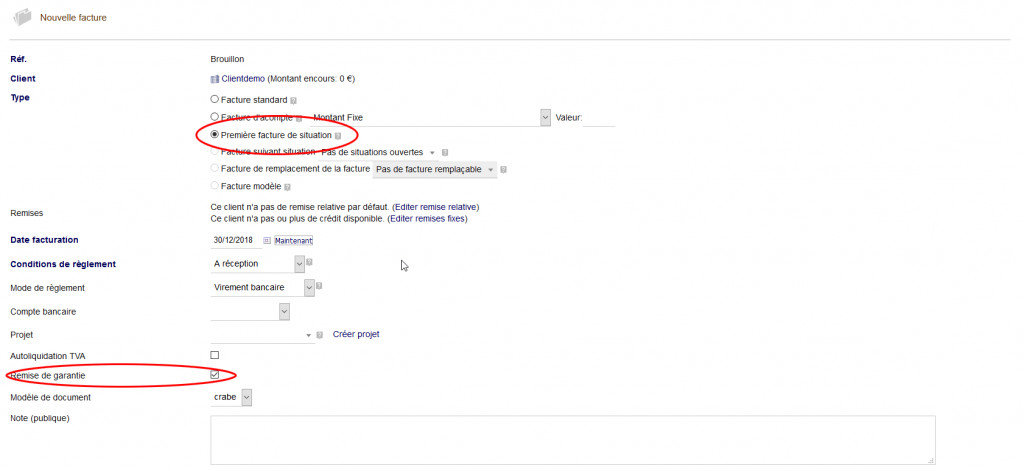
Task: Select the Facture d'acompte radio button
Action: pos(214,118)
